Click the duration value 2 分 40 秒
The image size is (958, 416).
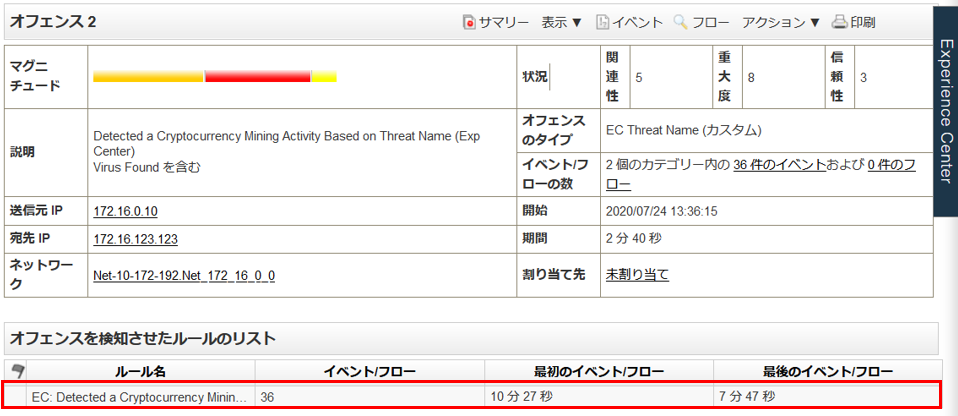pyautogui.click(x=634, y=238)
